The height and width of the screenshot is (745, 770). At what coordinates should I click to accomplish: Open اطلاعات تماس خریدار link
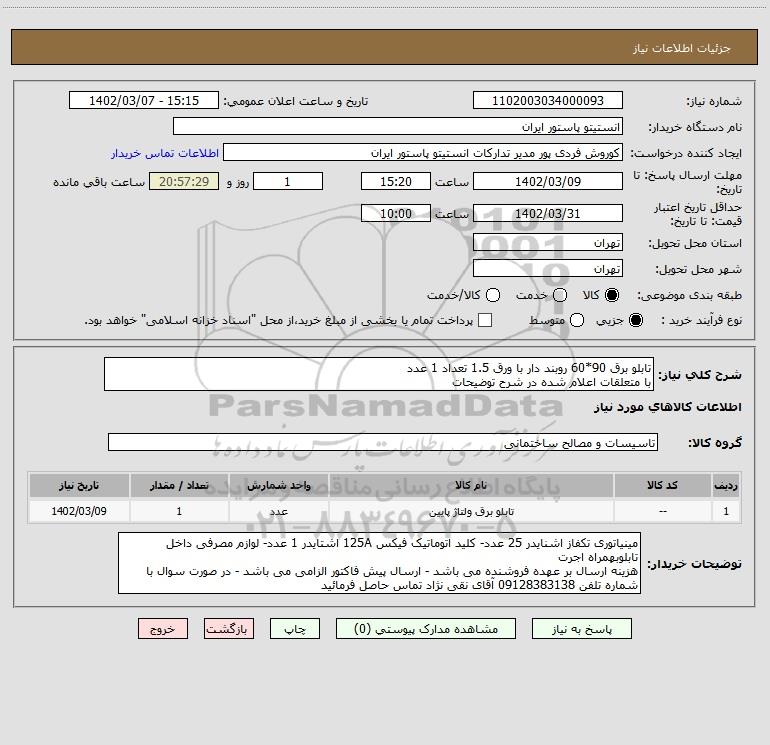click(x=165, y=153)
